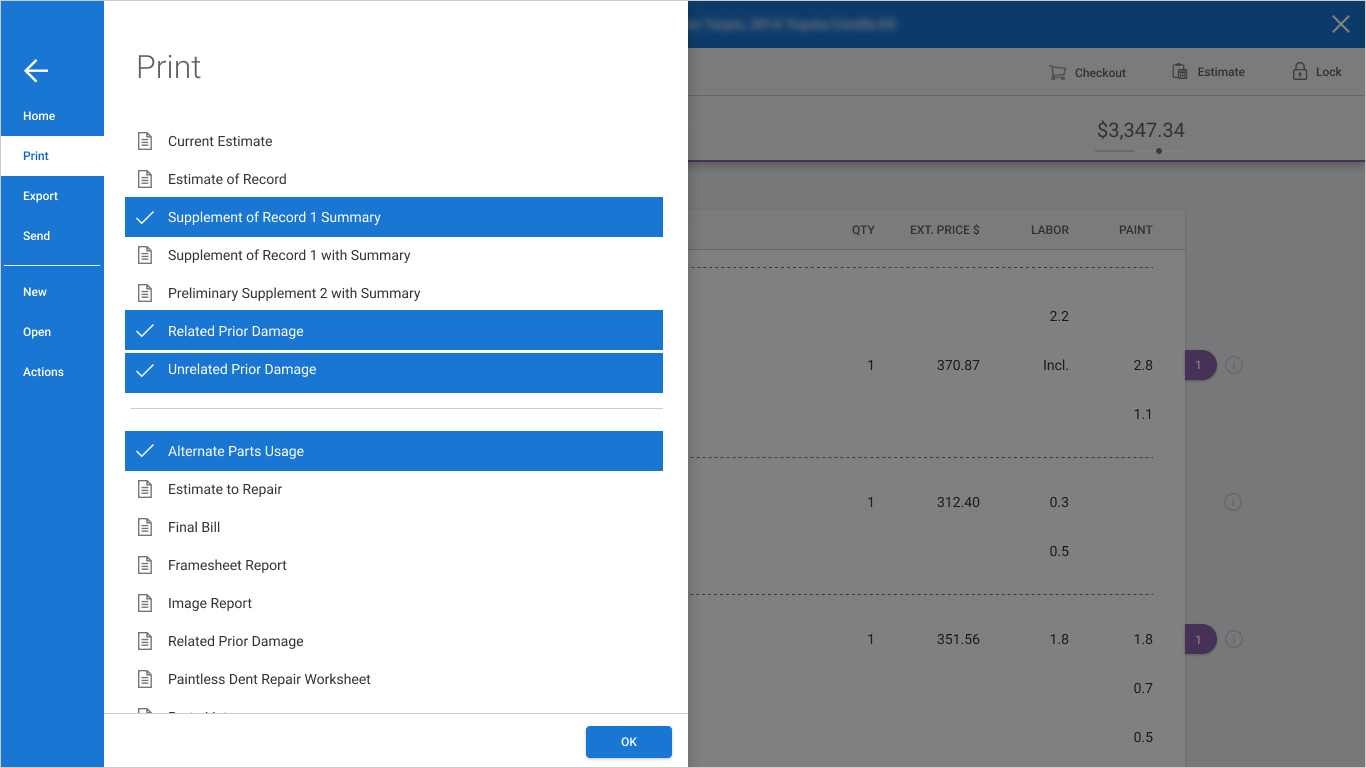Click the Checkout cart icon

[x=1057, y=72]
